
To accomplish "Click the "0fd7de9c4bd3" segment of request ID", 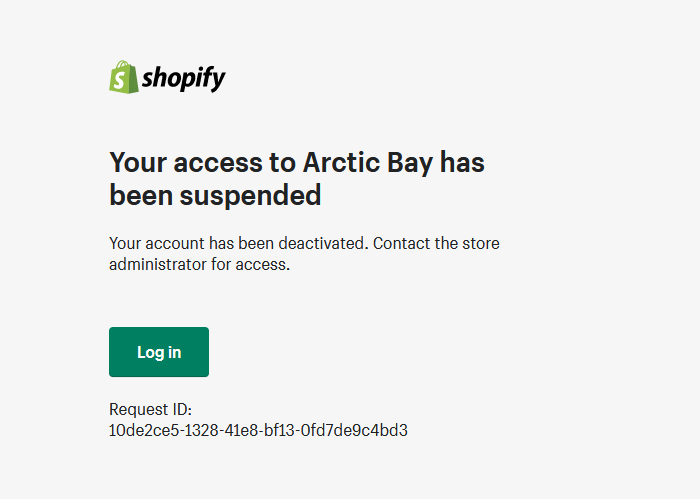I will point(360,431).
